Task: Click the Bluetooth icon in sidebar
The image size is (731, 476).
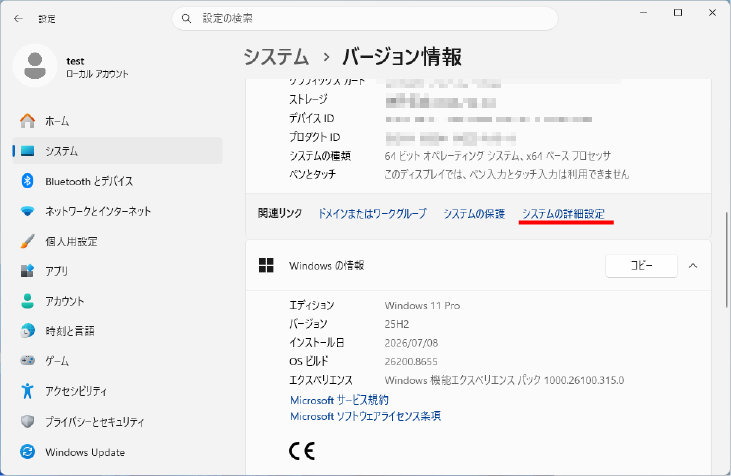Action: click(28, 181)
